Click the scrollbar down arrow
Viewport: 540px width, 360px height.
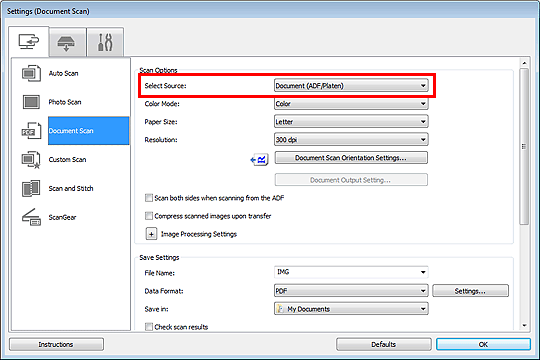coord(524,325)
